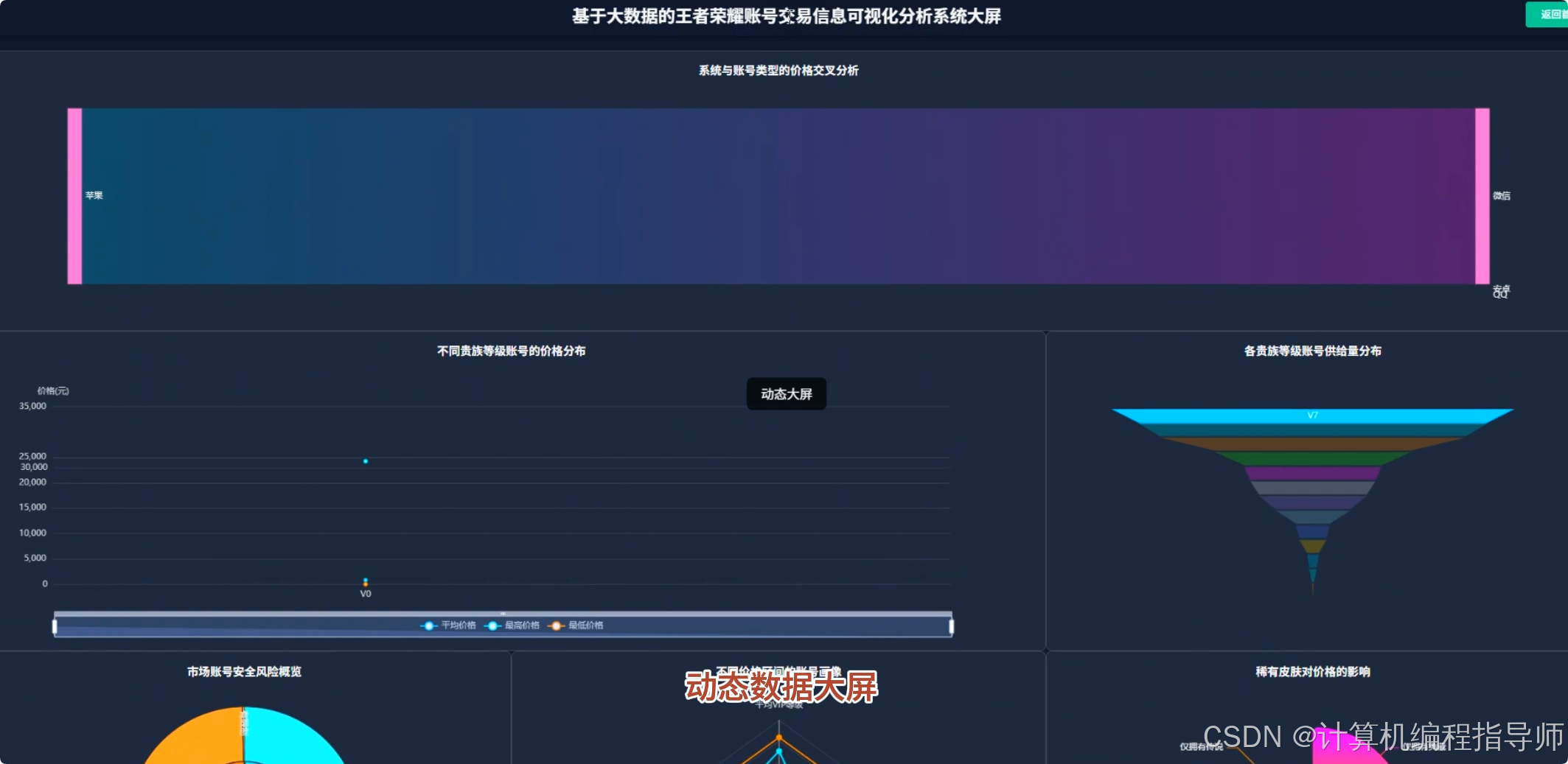Viewport: 1568px width, 764px height.
Task: Click the 动态大屏 overlay label
Action: point(786,394)
